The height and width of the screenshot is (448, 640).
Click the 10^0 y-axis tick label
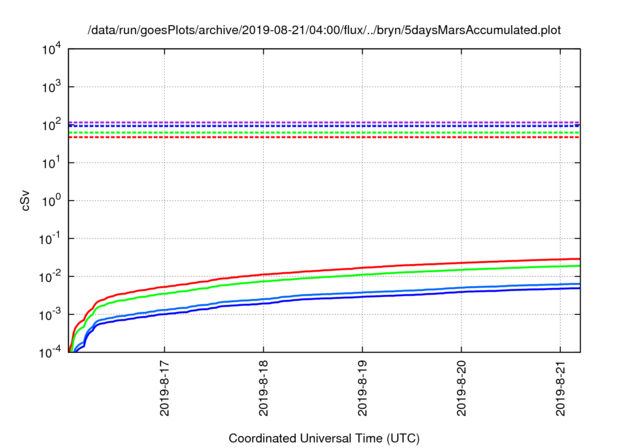pos(52,201)
